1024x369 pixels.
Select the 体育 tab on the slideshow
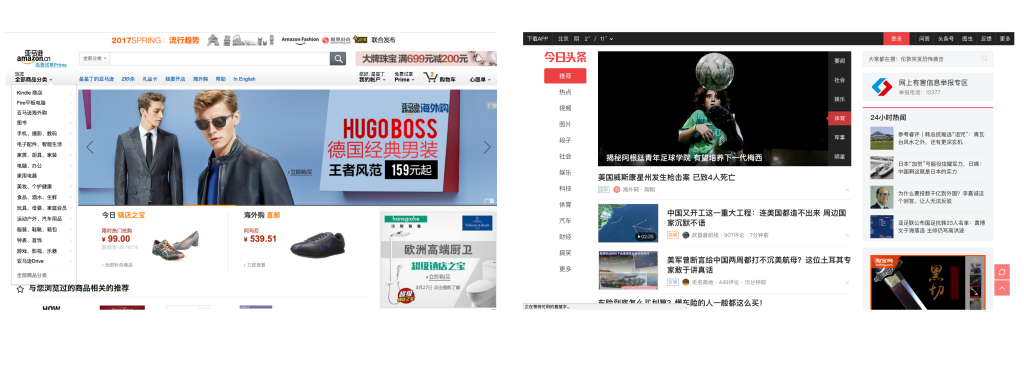point(840,118)
